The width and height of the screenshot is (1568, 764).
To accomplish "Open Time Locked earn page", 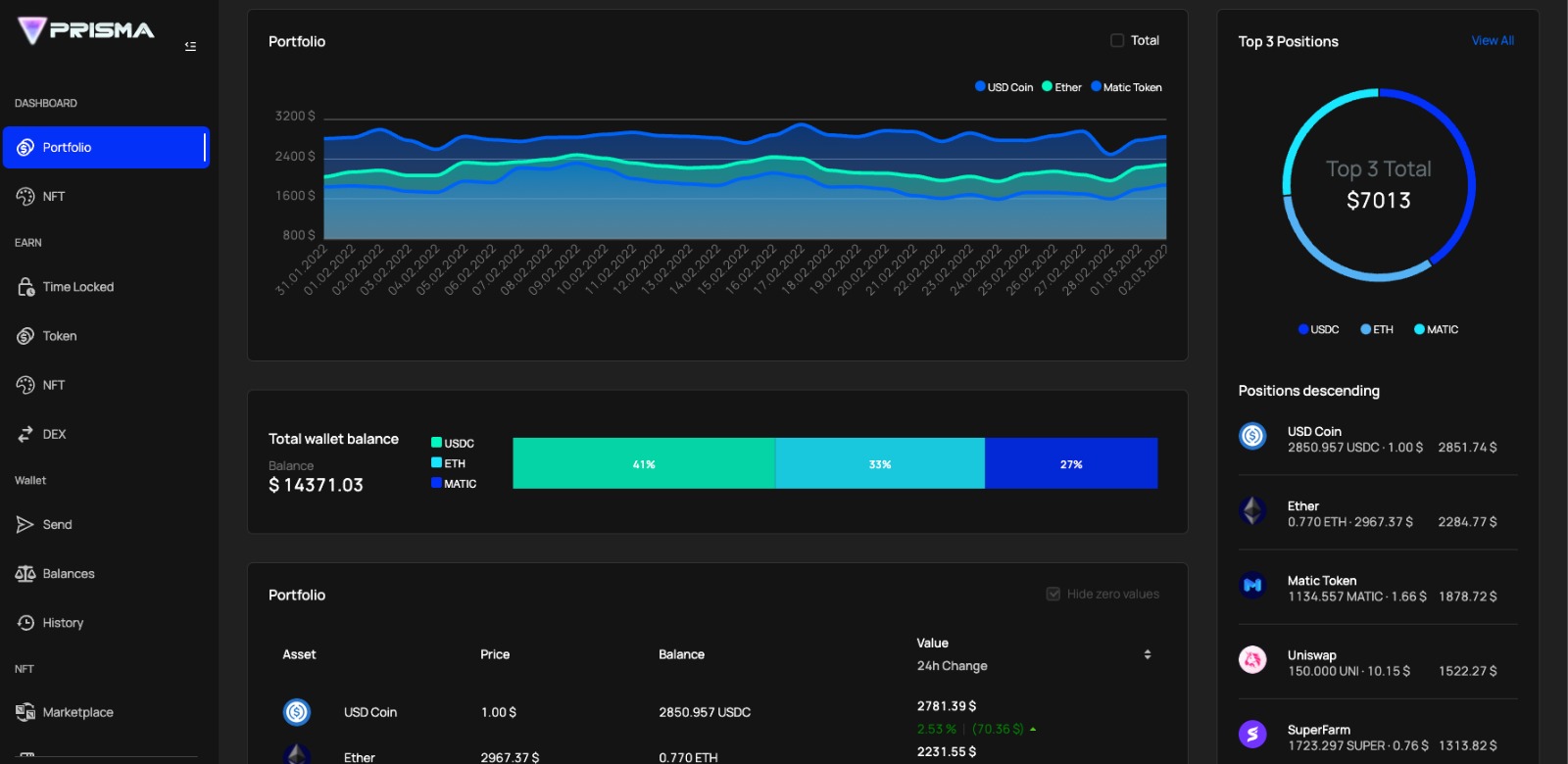I will point(78,287).
